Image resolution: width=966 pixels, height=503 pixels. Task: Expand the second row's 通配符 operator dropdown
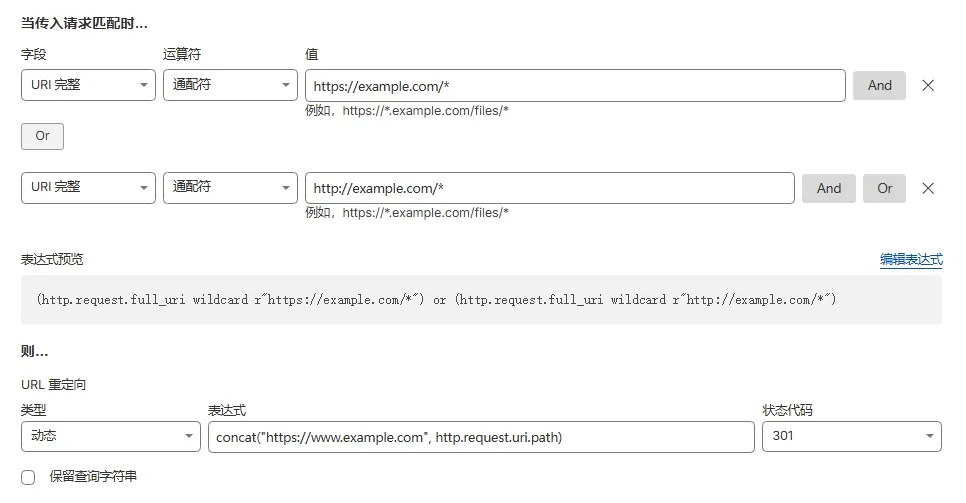tap(230, 188)
